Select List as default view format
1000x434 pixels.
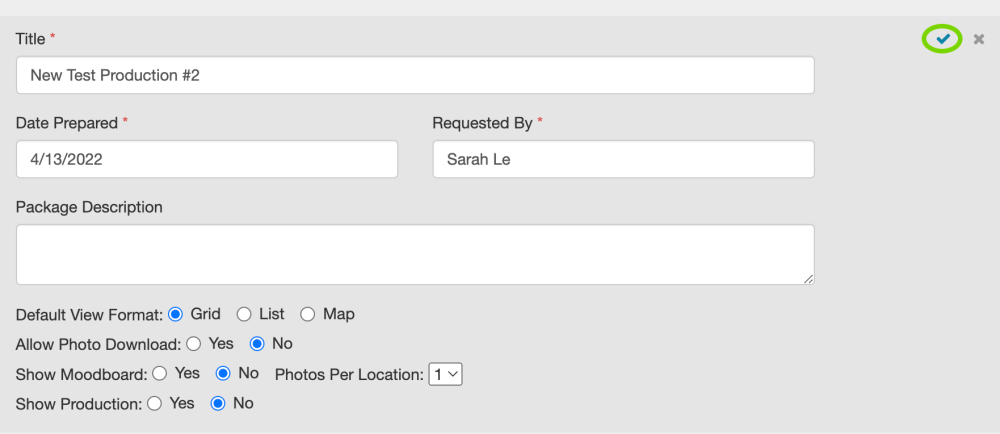tap(244, 314)
